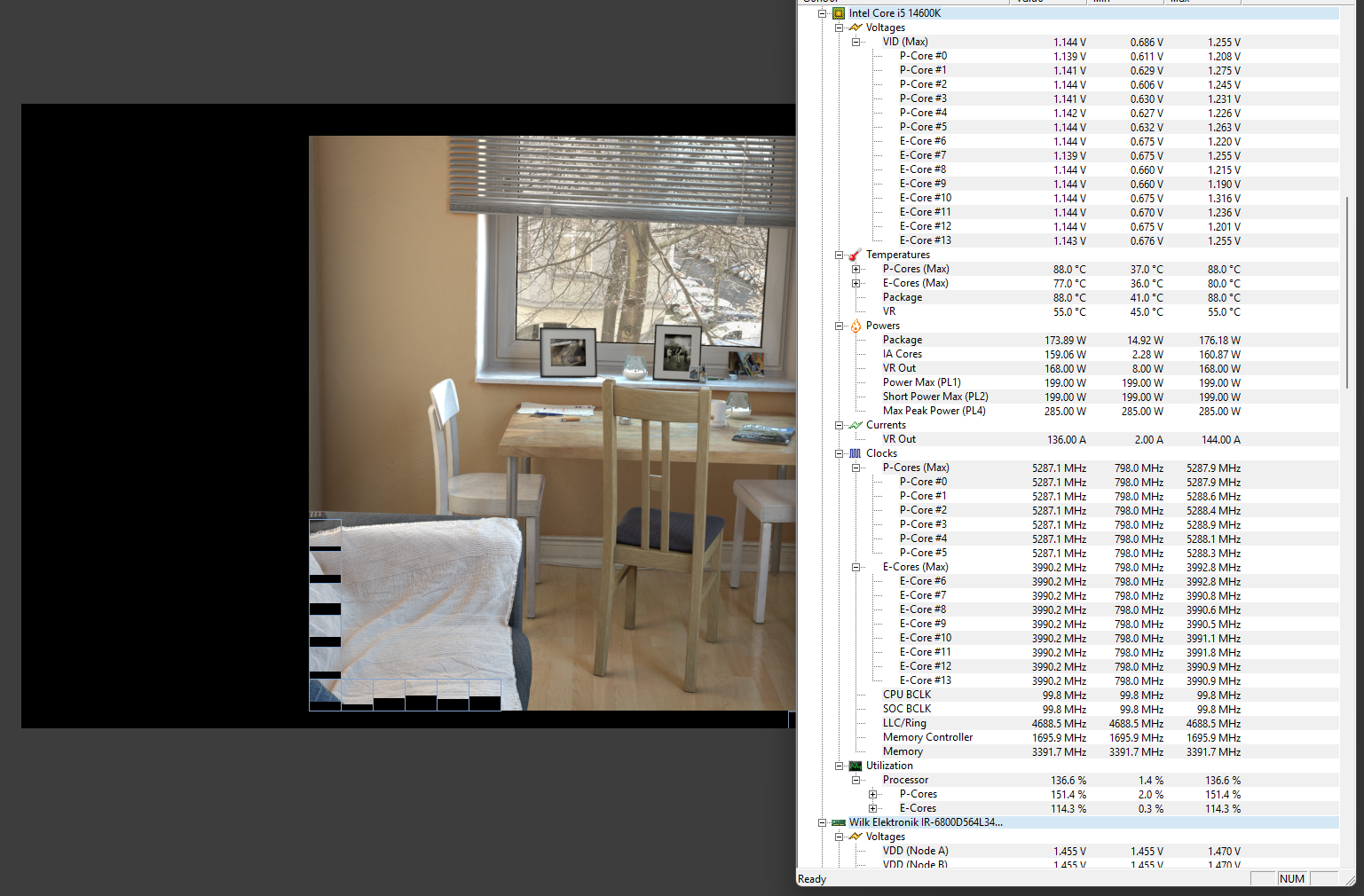1364x896 pixels.
Task: Select the Package row under Temperatures
Action: click(x=1068, y=297)
